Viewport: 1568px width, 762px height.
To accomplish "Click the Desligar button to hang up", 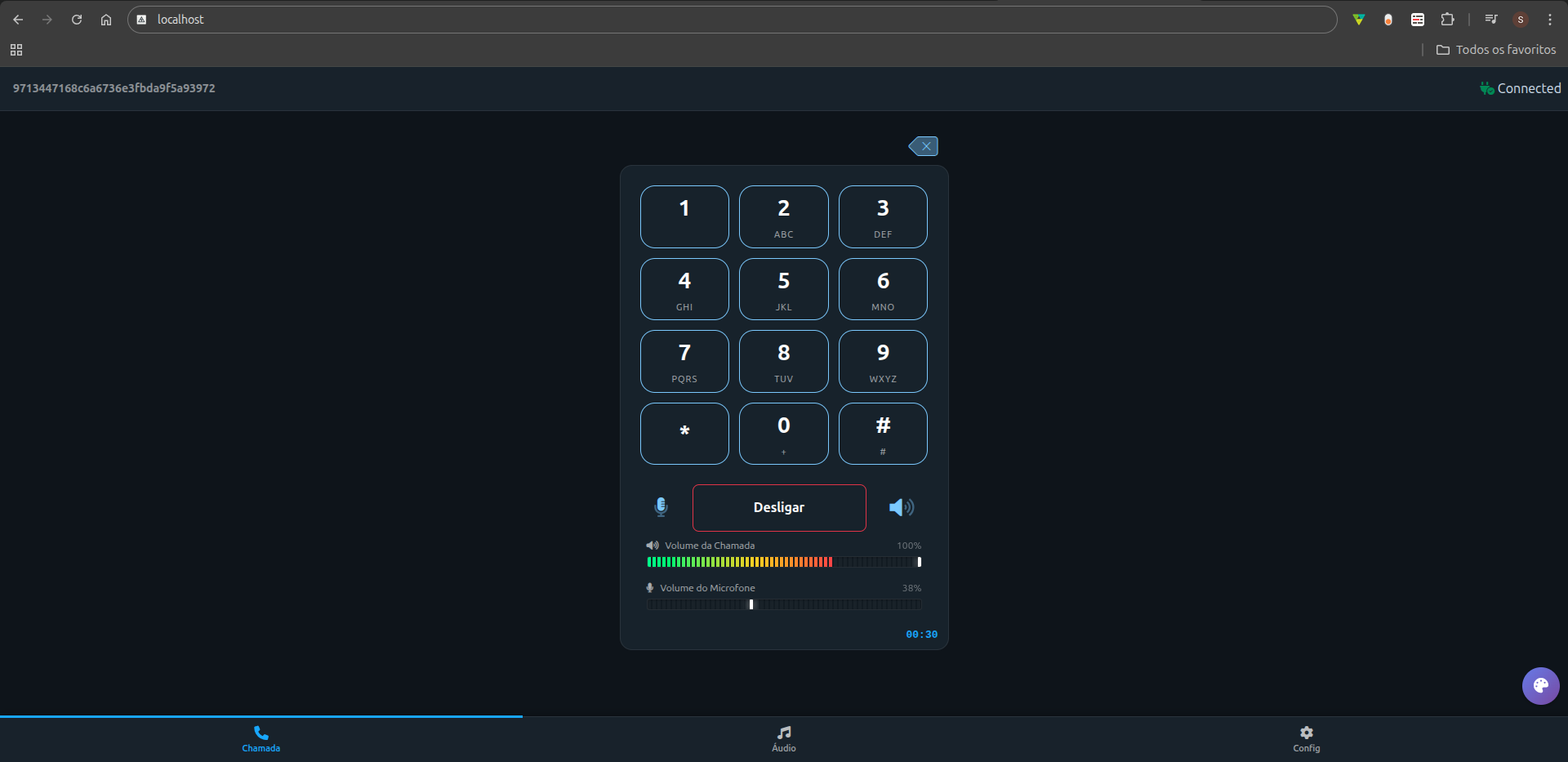I will tap(779, 507).
